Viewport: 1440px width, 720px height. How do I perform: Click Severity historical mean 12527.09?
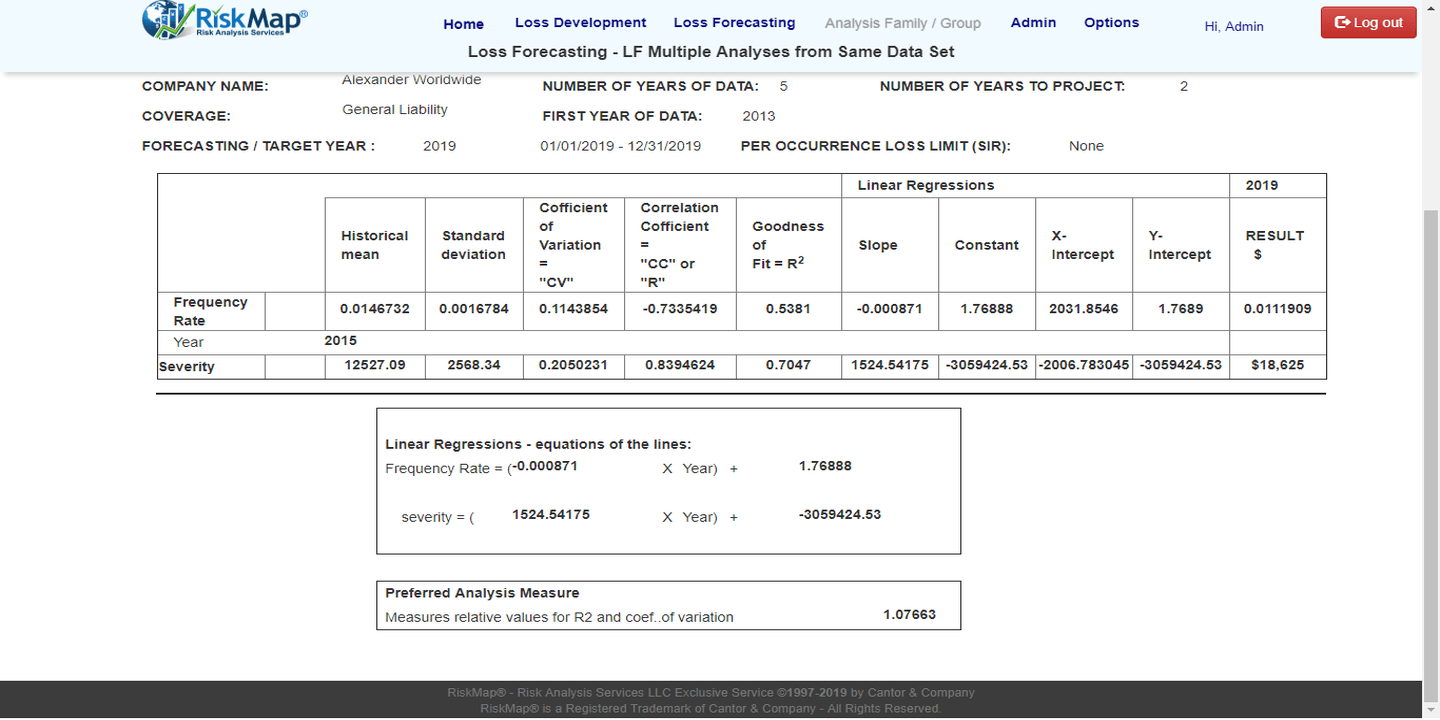tap(375, 365)
